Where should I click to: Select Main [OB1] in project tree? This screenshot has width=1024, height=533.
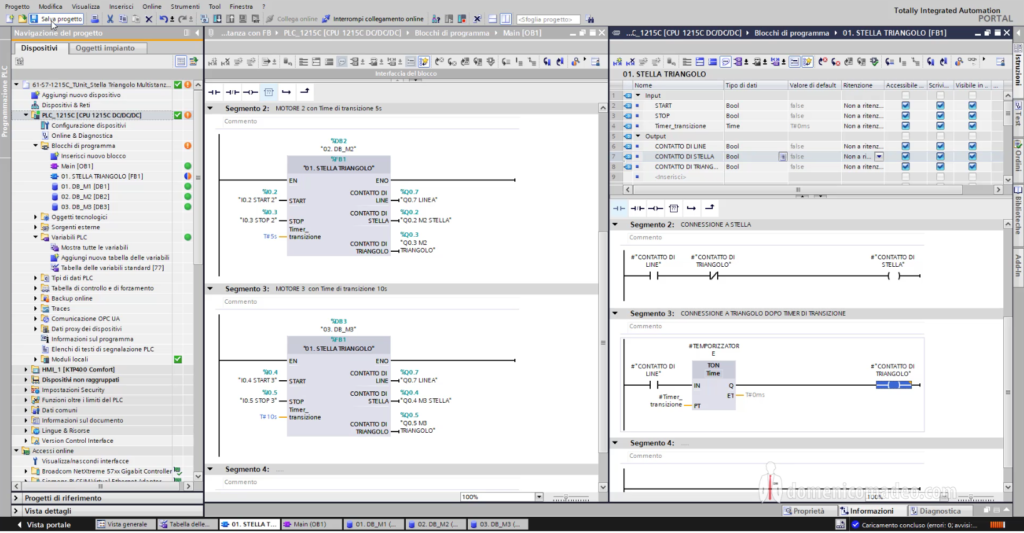coord(76,166)
